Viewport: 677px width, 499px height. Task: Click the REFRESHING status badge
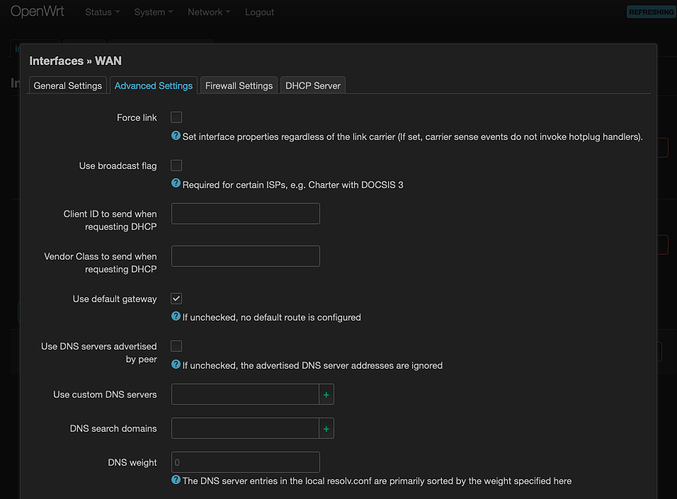click(651, 12)
